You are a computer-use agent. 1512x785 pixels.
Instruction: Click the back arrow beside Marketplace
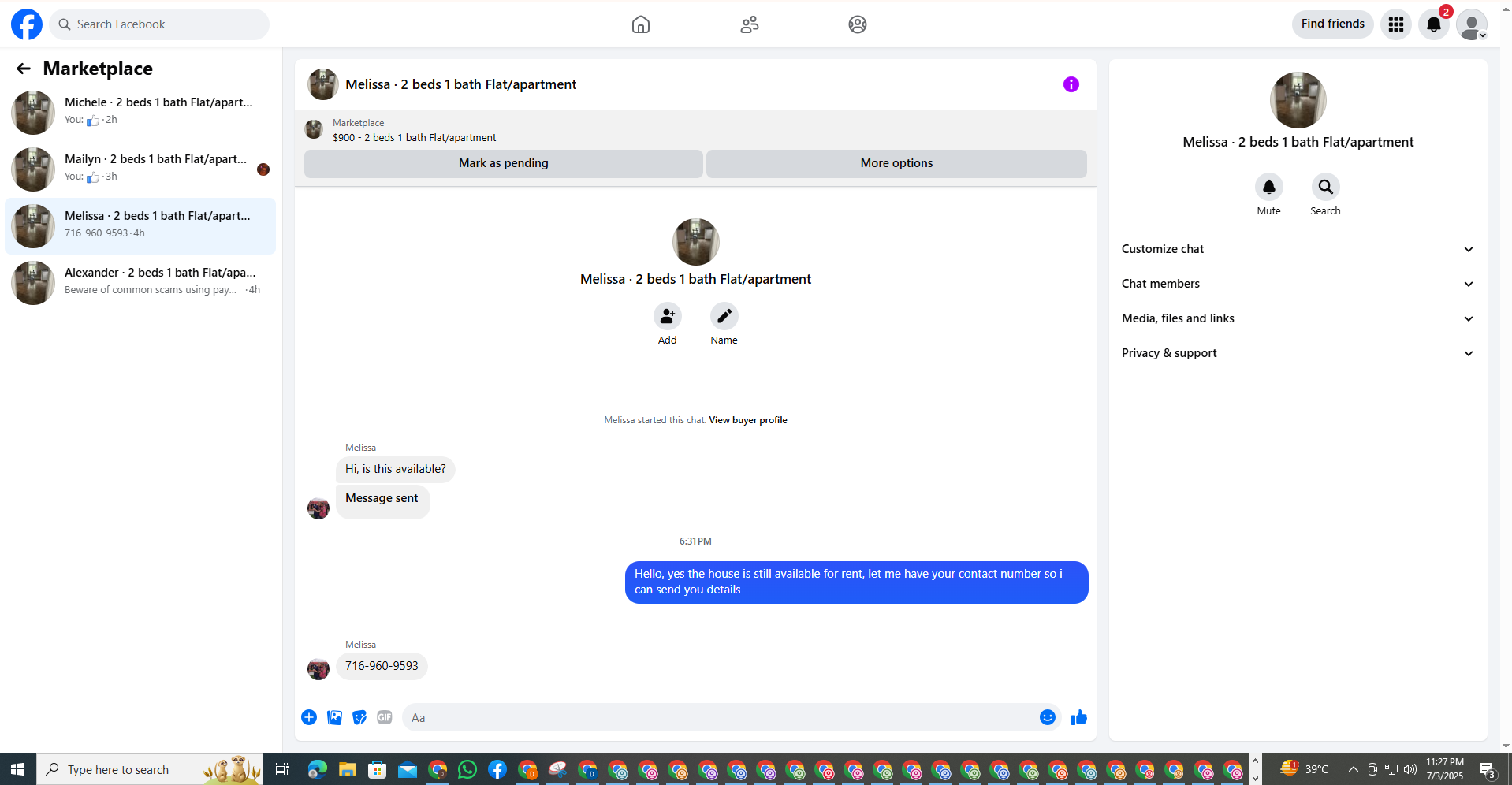(24, 69)
